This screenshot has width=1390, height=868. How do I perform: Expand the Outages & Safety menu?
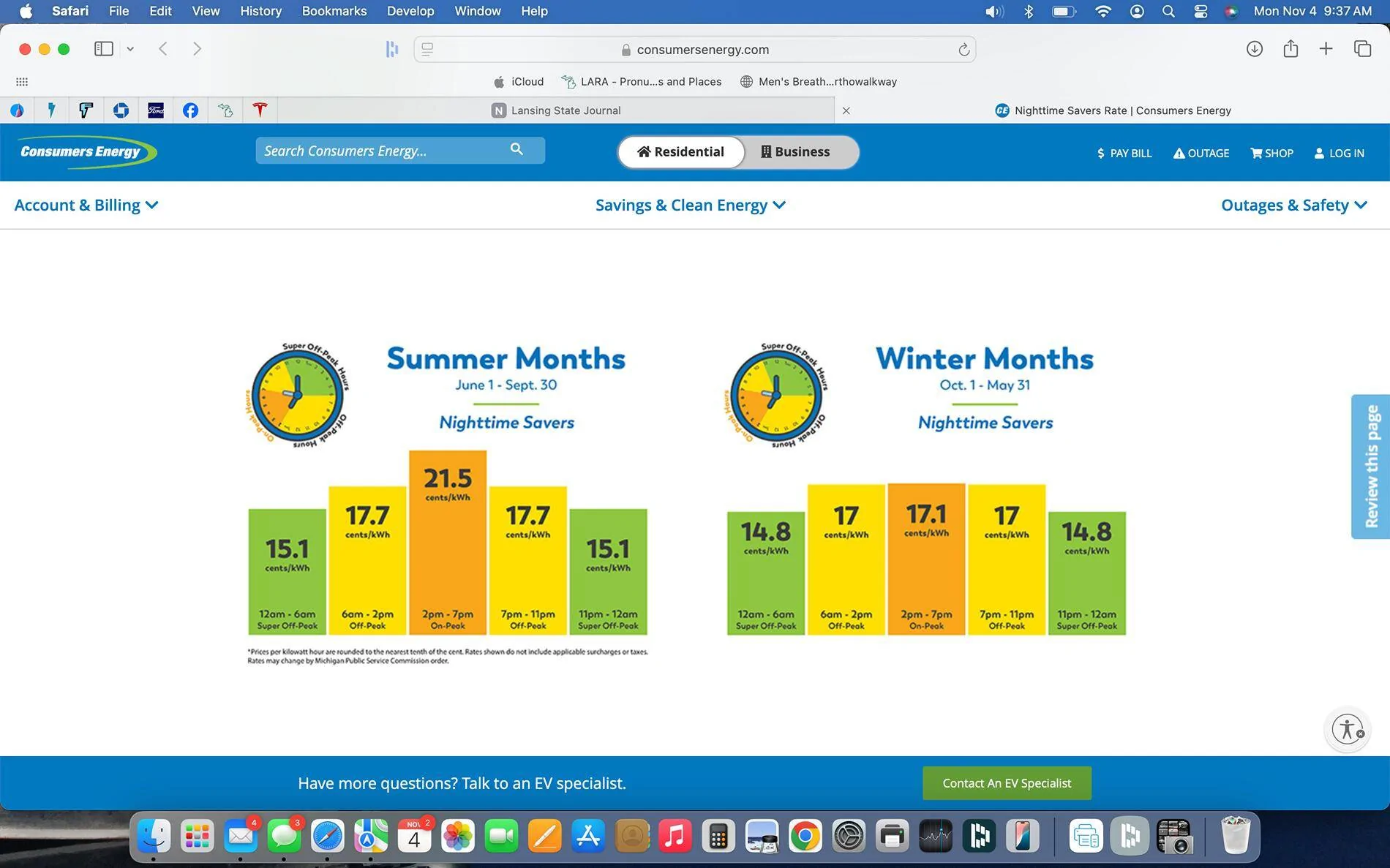coord(1294,205)
